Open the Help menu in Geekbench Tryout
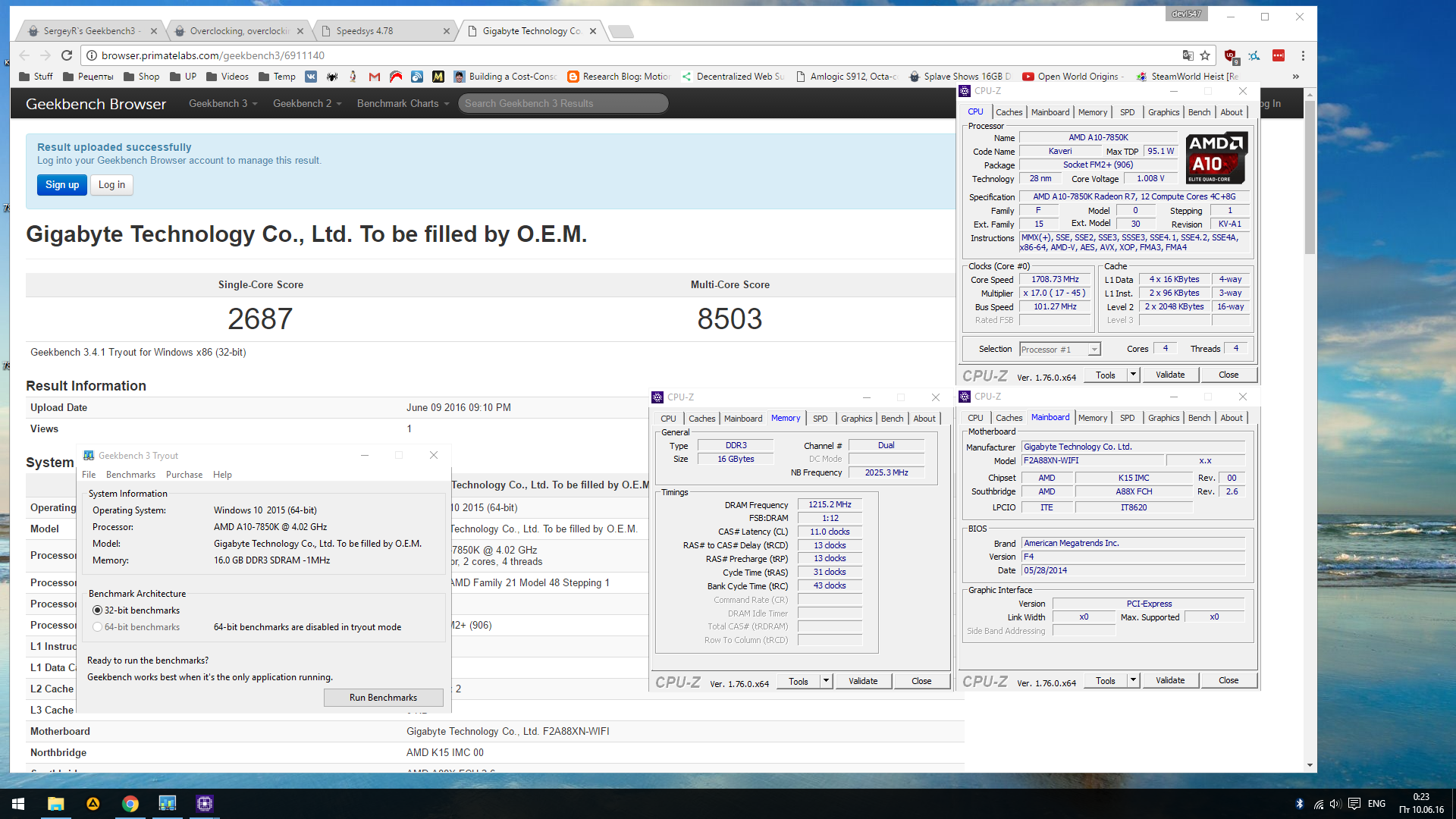 (222, 475)
